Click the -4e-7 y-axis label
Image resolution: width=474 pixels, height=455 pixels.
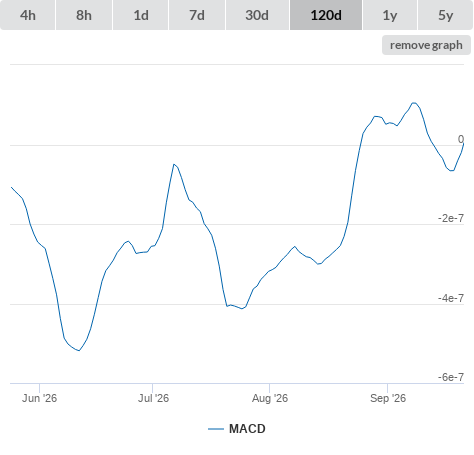pyautogui.click(x=451, y=298)
